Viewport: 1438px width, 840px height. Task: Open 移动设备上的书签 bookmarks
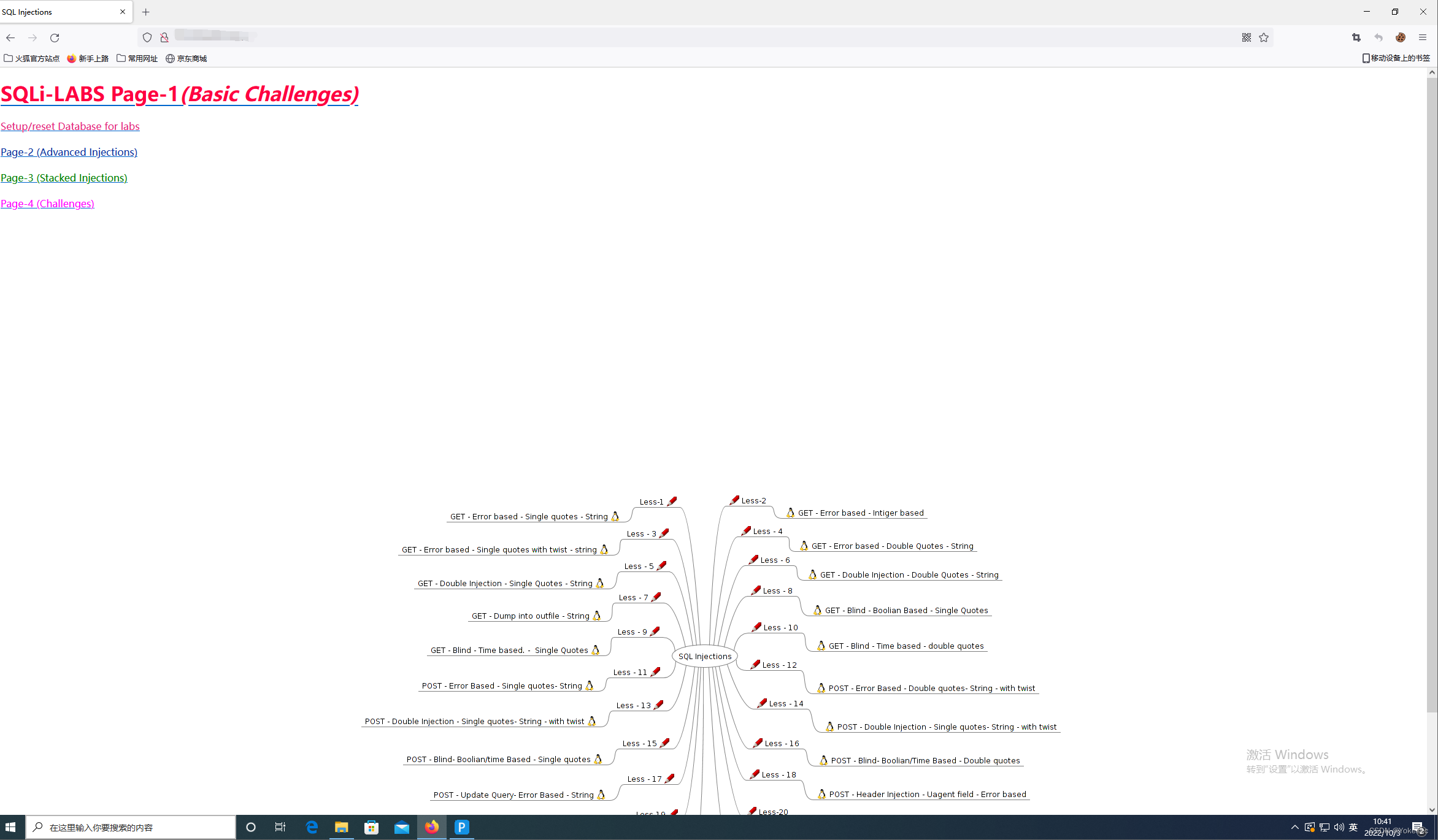(x=1396, y=58)
